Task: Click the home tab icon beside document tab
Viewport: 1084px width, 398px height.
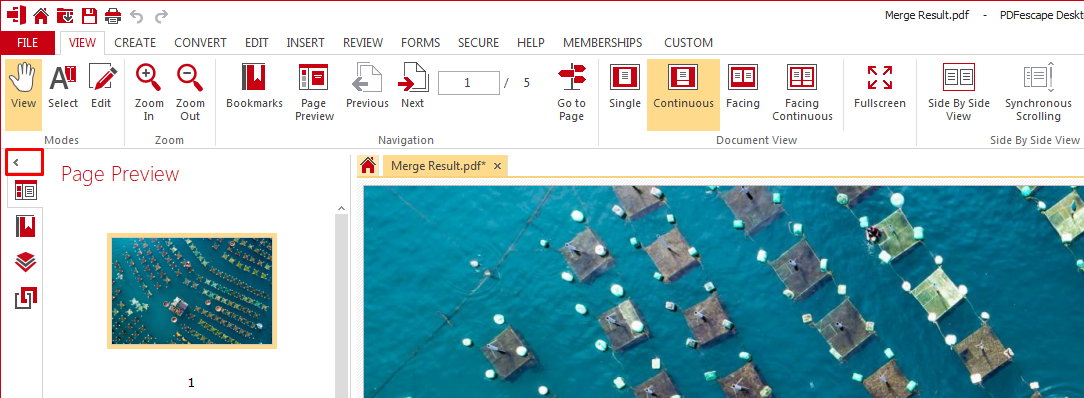Action: tap(368, 165)
